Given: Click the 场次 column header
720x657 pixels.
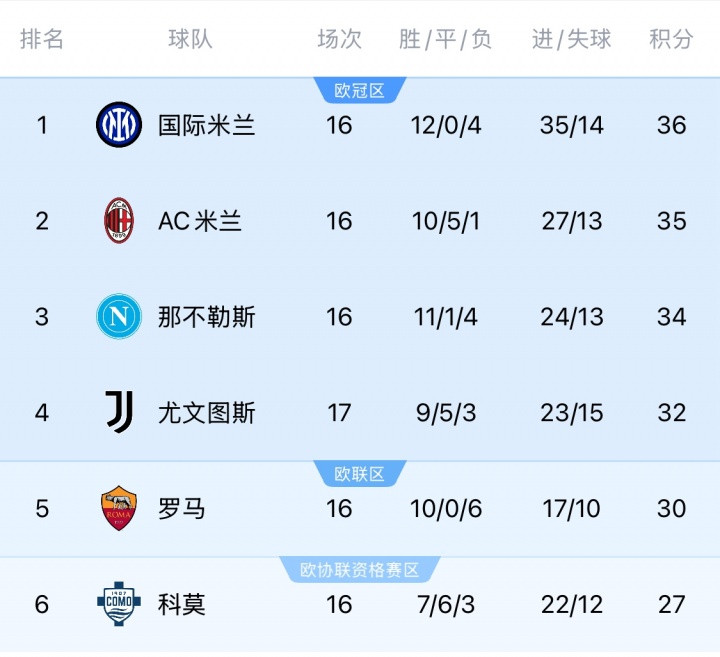Looking at the screenshot, I should pos(339,39).
